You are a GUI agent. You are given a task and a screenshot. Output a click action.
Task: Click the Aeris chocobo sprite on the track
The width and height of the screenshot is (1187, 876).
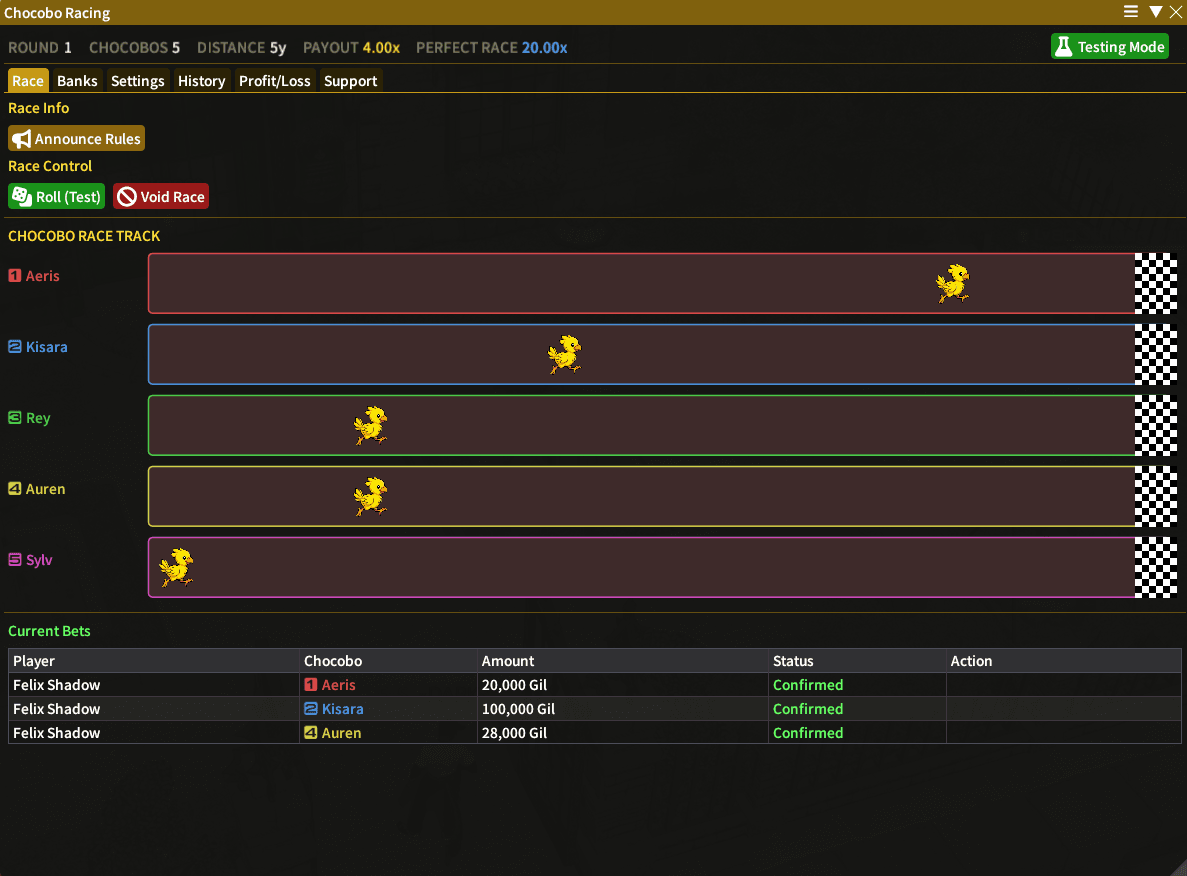click(x=952, y=283)
